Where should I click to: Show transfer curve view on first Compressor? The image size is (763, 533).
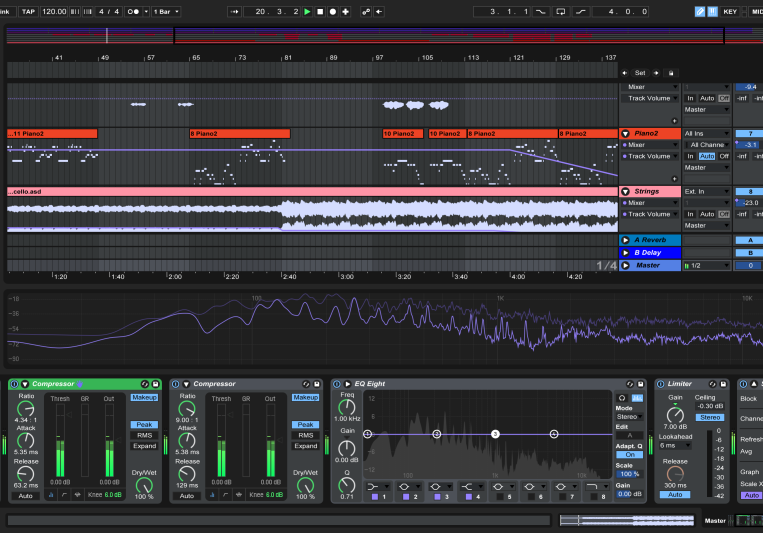64,495
